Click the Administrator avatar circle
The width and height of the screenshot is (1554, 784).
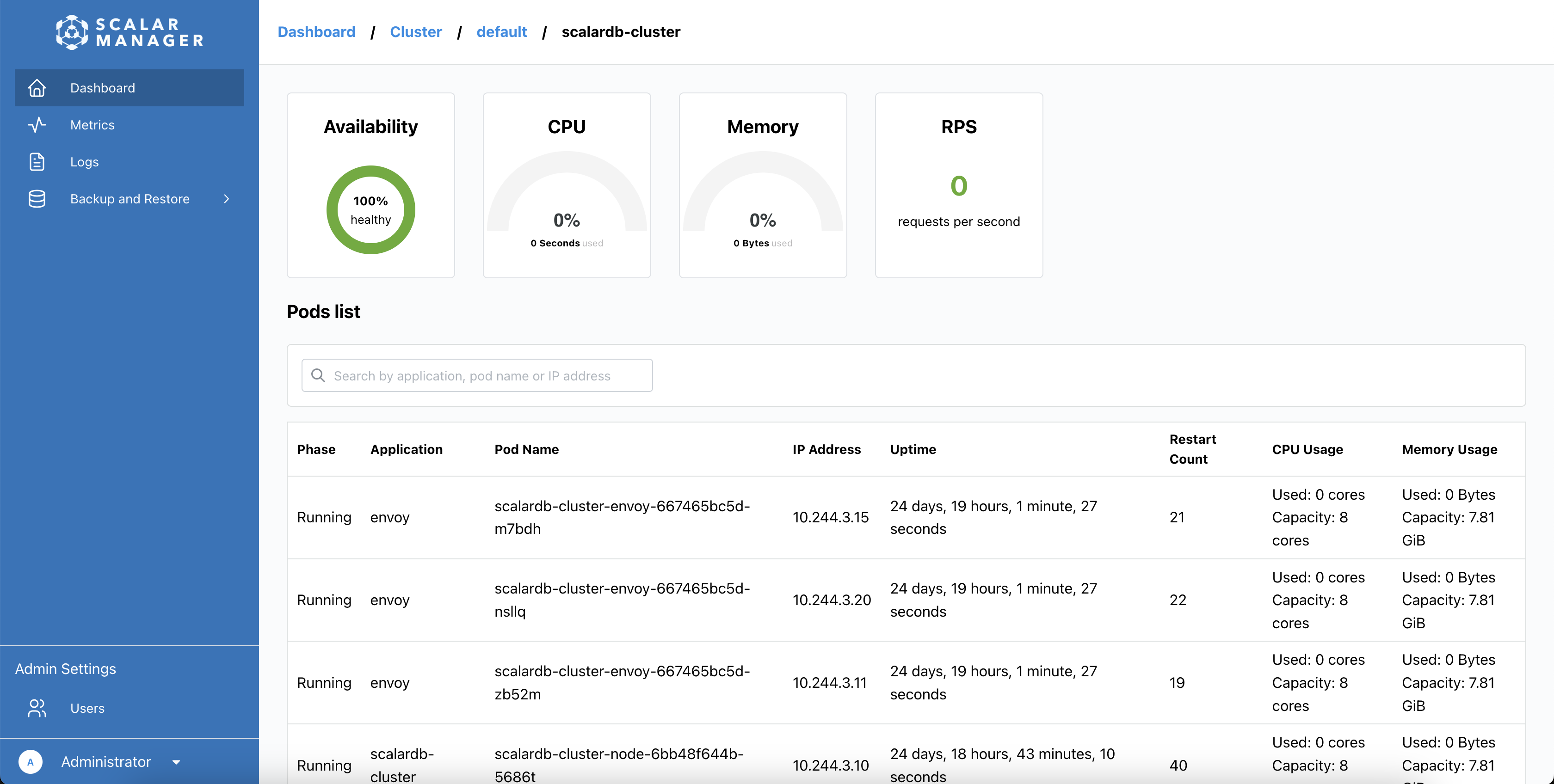(x=30, y=762)
